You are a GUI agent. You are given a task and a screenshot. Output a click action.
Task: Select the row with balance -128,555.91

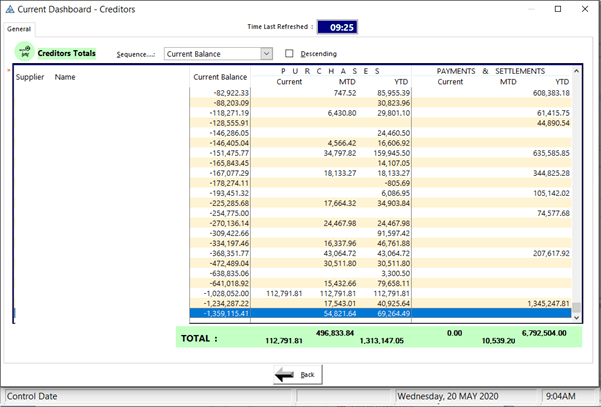click(380, 123)
